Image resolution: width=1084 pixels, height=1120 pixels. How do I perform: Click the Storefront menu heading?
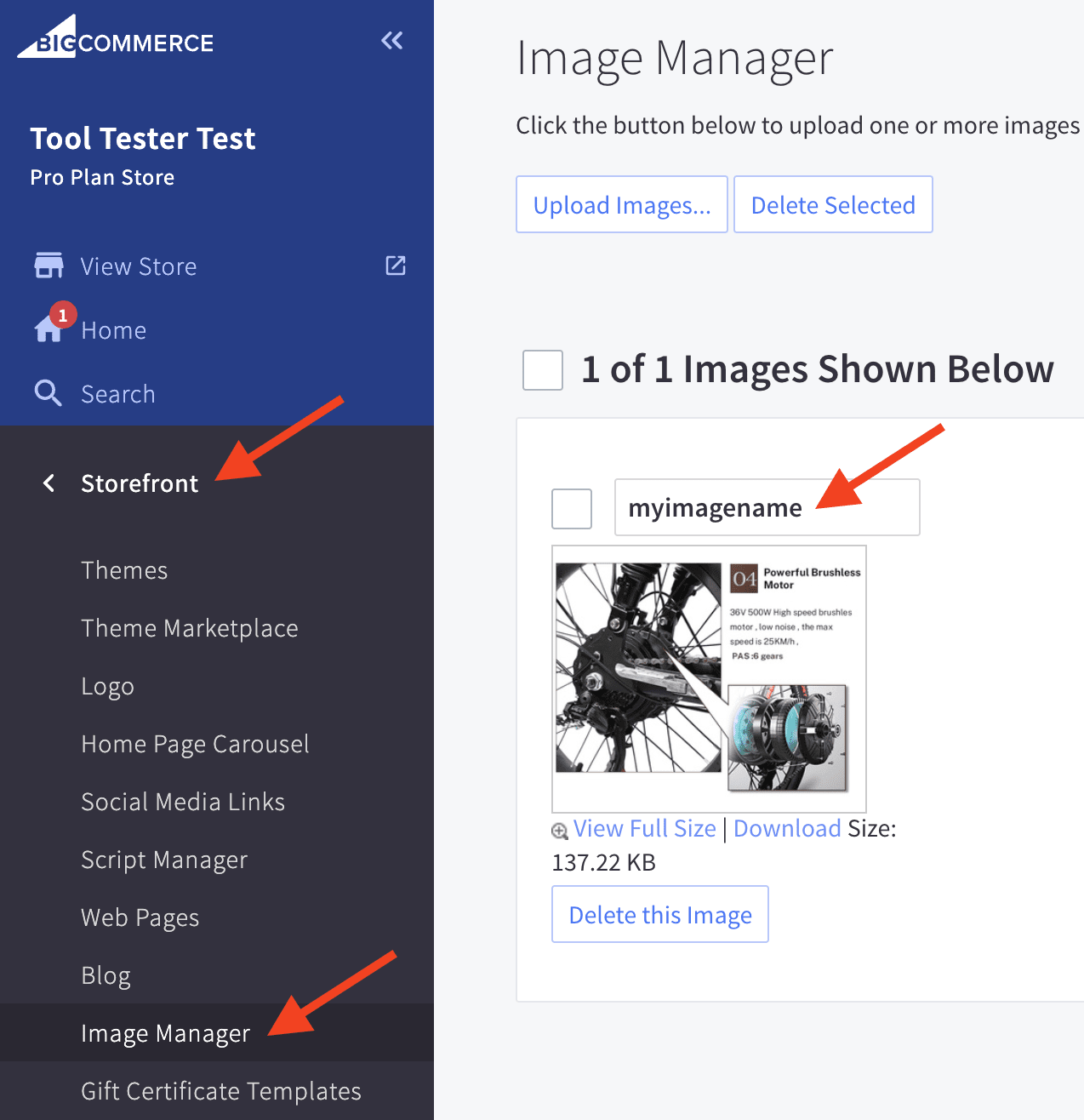coord(140,483)
